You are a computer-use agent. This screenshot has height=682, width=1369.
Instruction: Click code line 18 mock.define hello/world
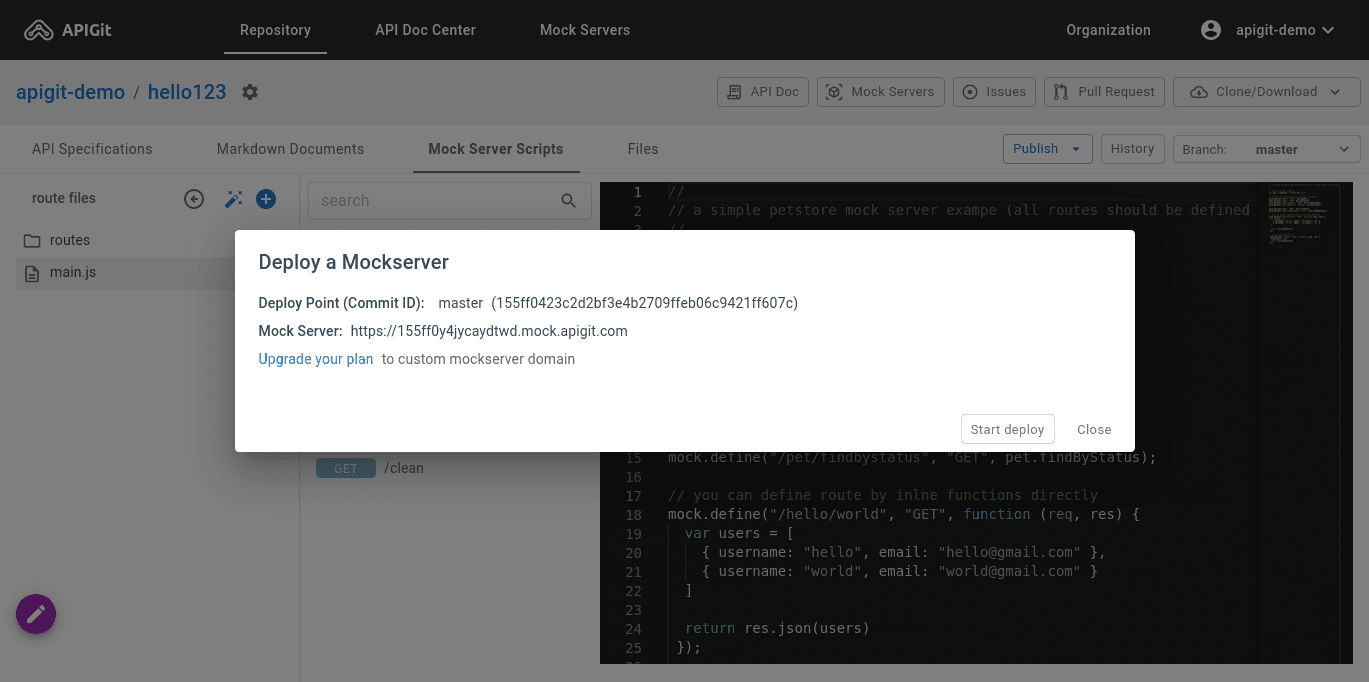point(904,514)
